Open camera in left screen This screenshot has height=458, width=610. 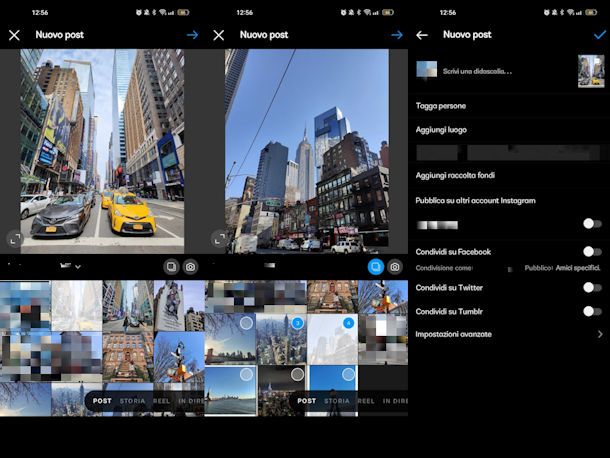(x=191, y=267)
